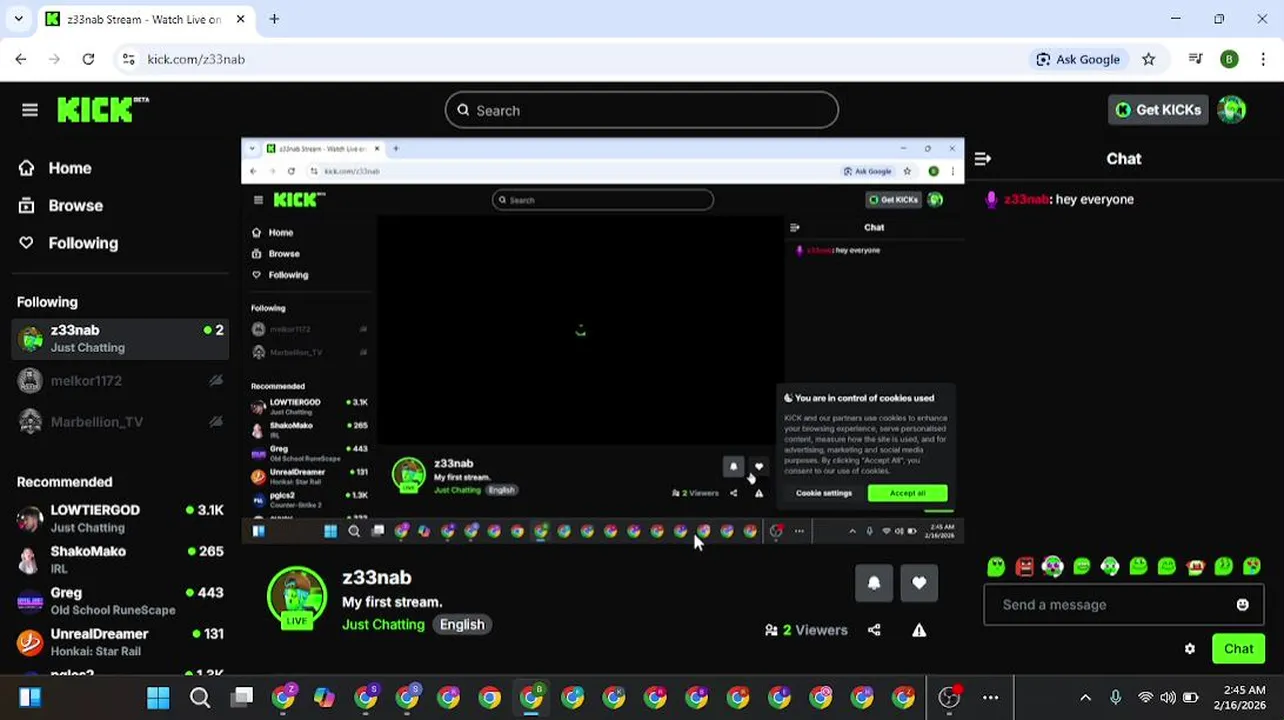Open UnrealDreamer recommended channel

[x=120, y=642]
